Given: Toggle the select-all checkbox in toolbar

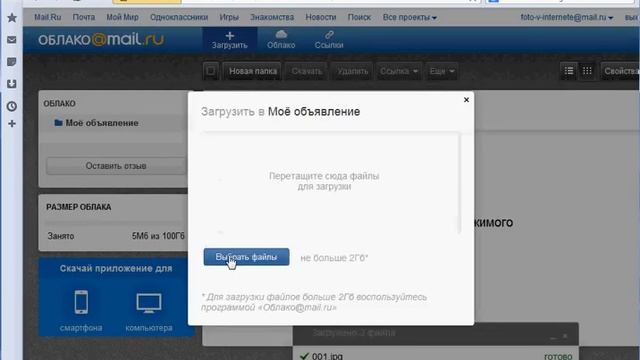Looking at the screenshot, I should coord(211,71).
